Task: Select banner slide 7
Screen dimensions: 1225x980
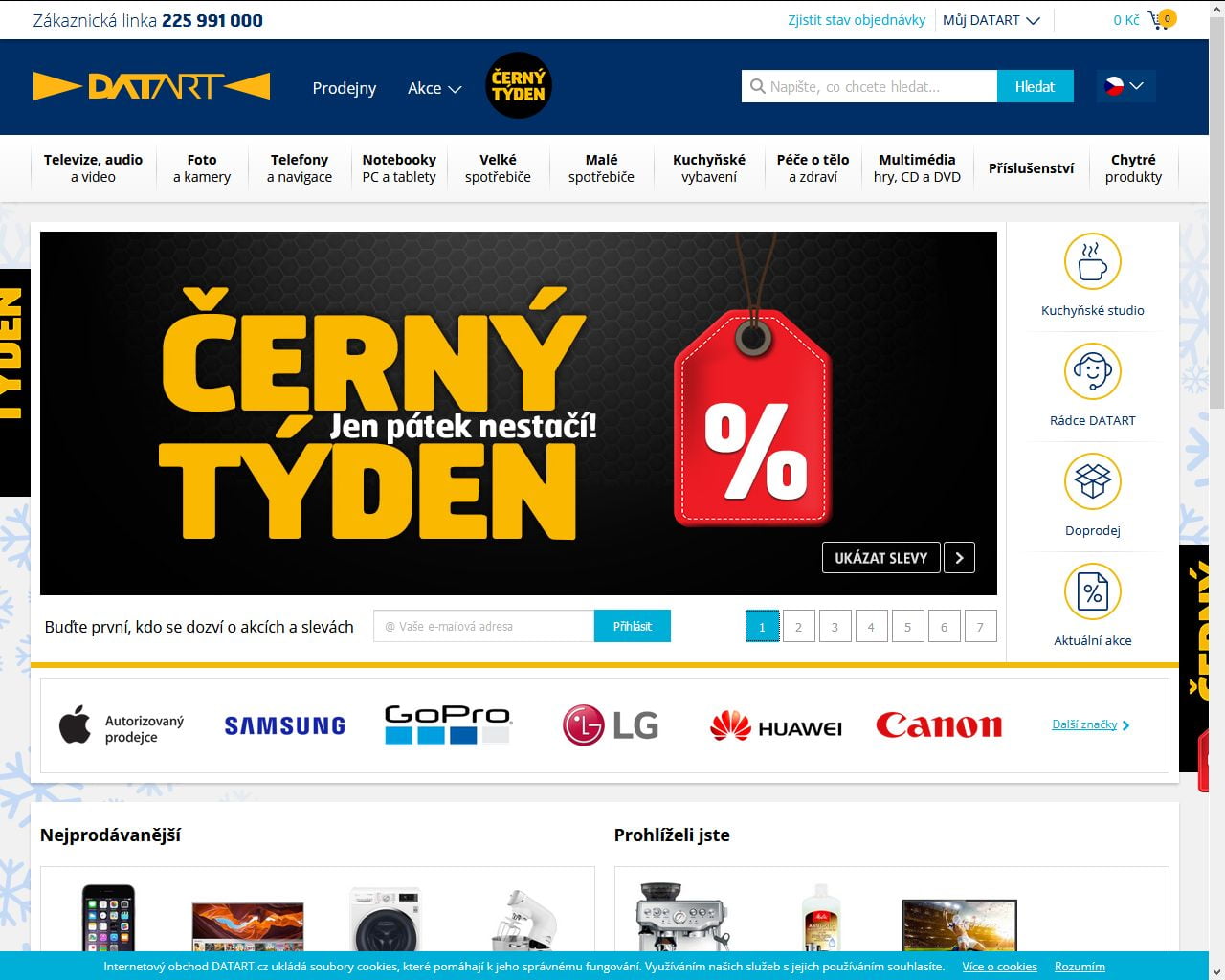Action: 980,627
